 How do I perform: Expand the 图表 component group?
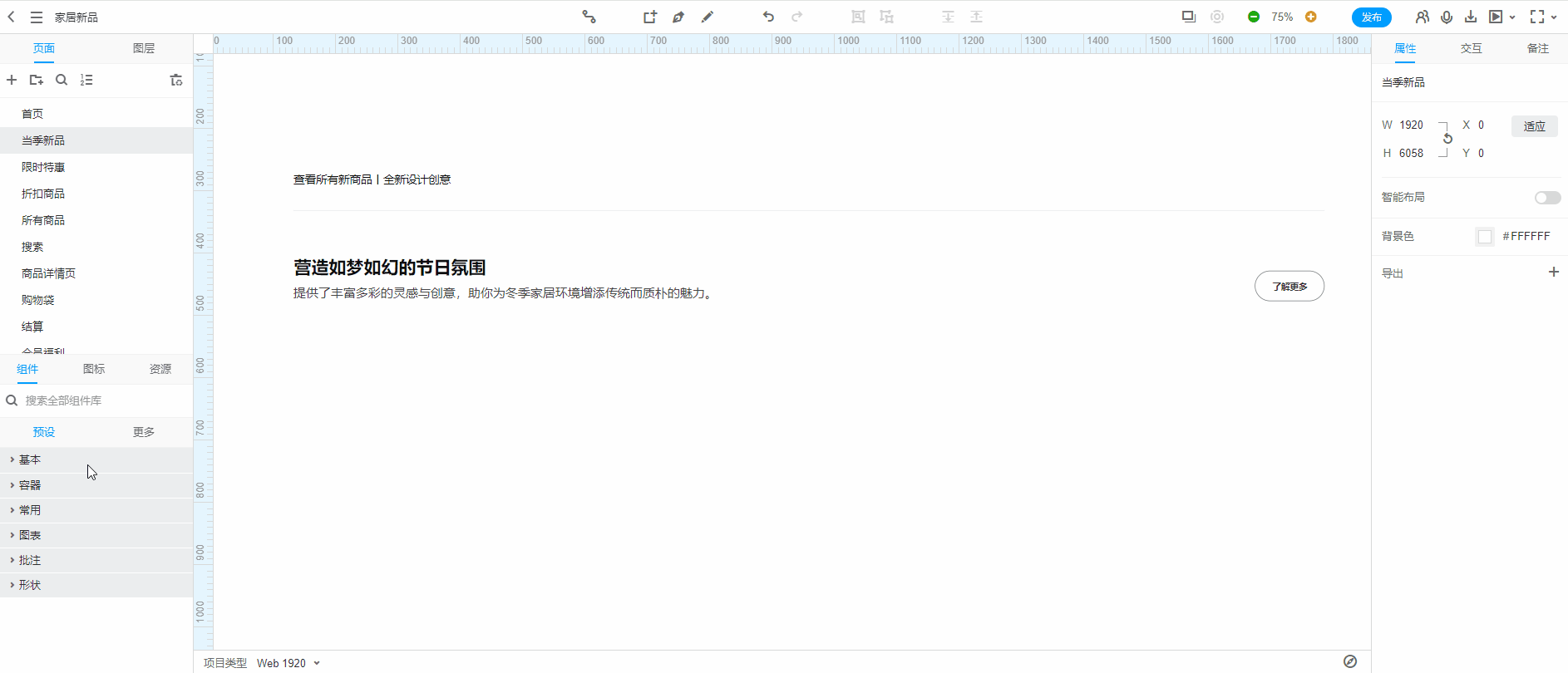[x=96, y=535]
